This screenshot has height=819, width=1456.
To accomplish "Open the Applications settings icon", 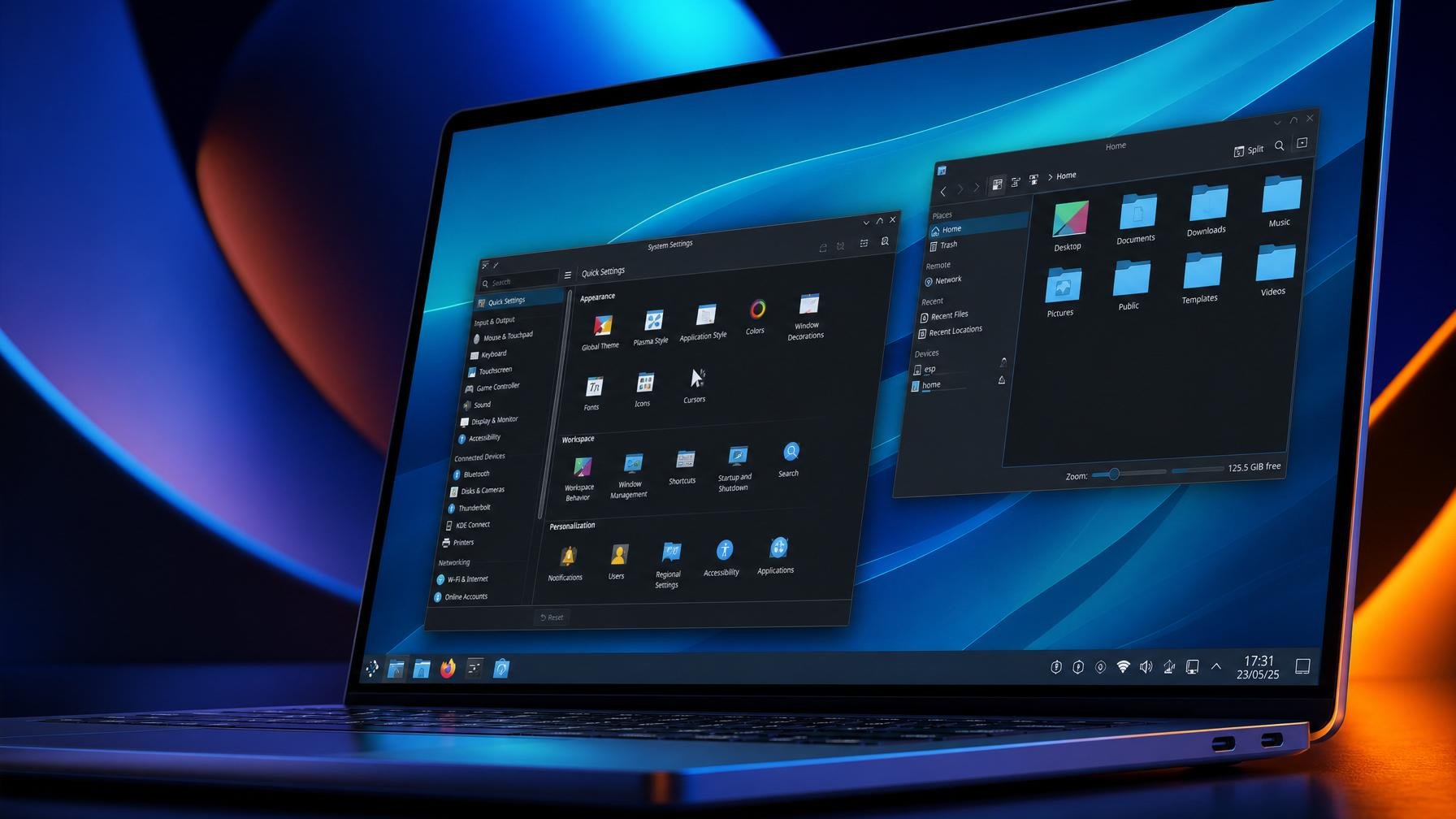I will click(x=777, y=554).
